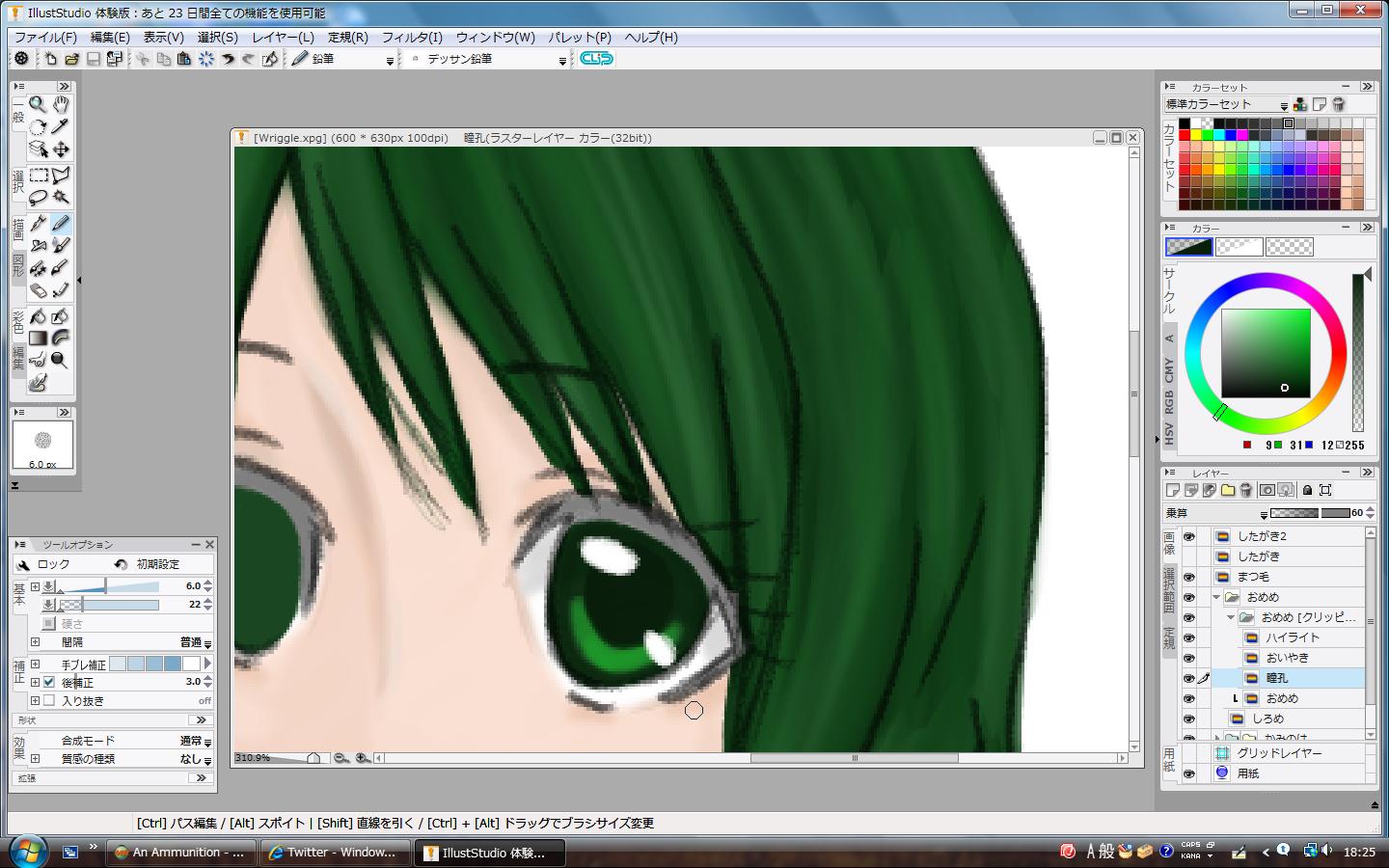Select the Lasso selection tool
The height and width of the screenshot is (868, 1389).
pyautogui.click(x=38, y=198)
